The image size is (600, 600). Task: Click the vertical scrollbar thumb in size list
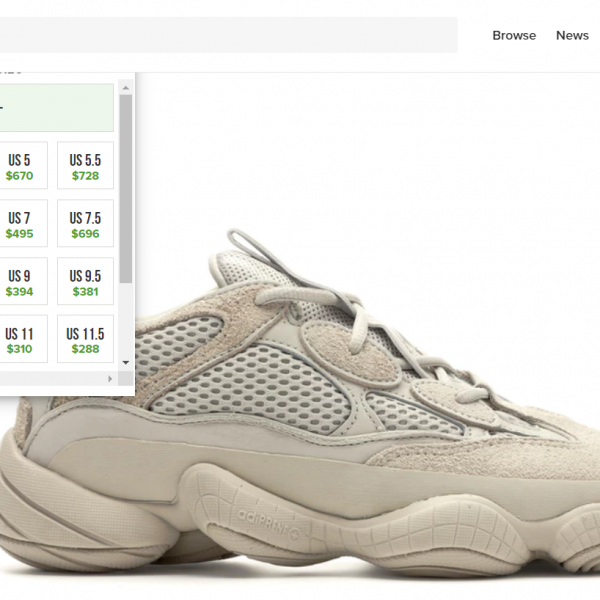coord(126,190)
